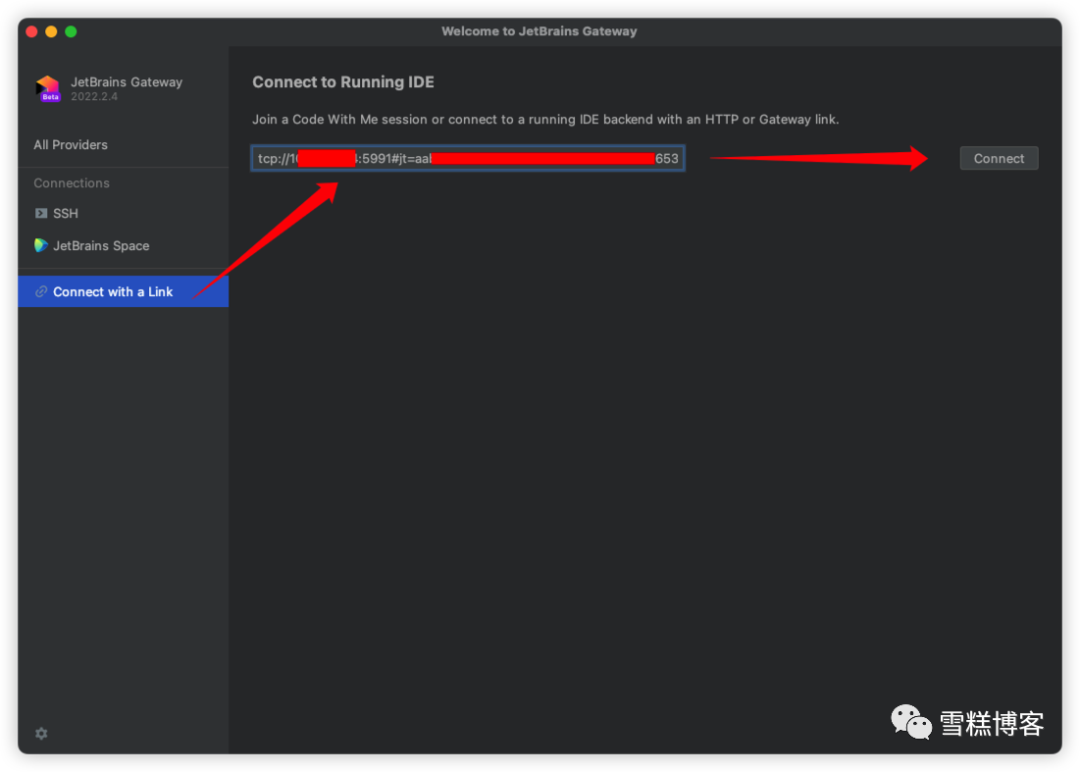
Task: Open JetBrains Space connection entry
Action: [x=123, y=246]
